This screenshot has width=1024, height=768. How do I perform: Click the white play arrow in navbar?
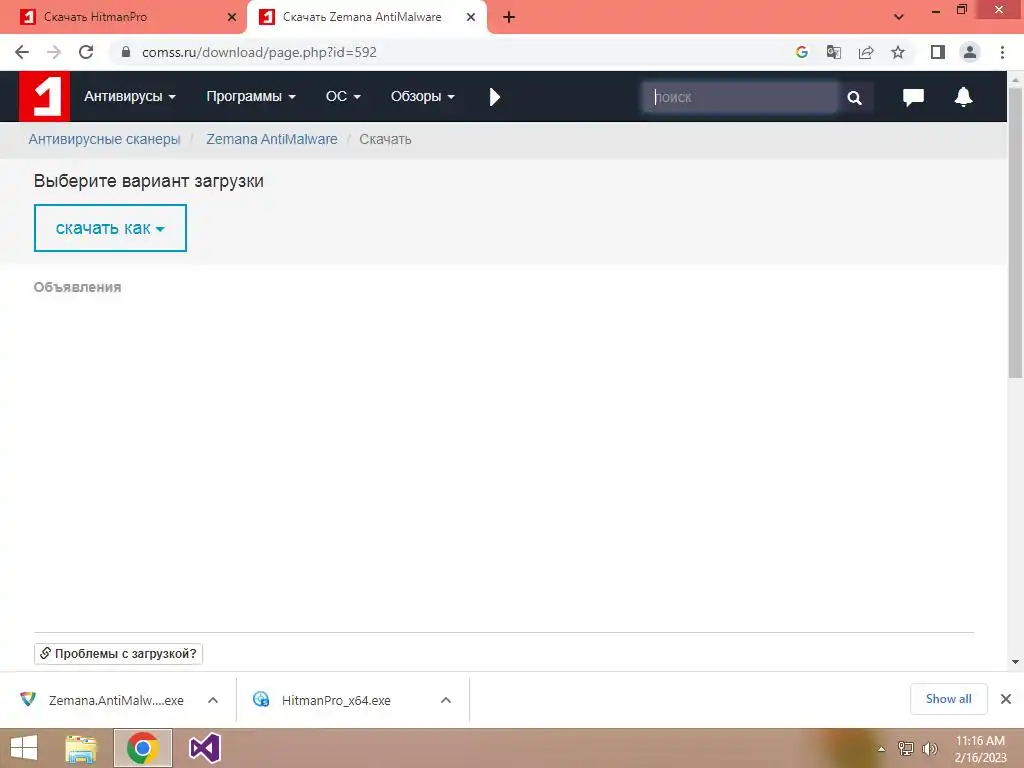coord(494,97)
